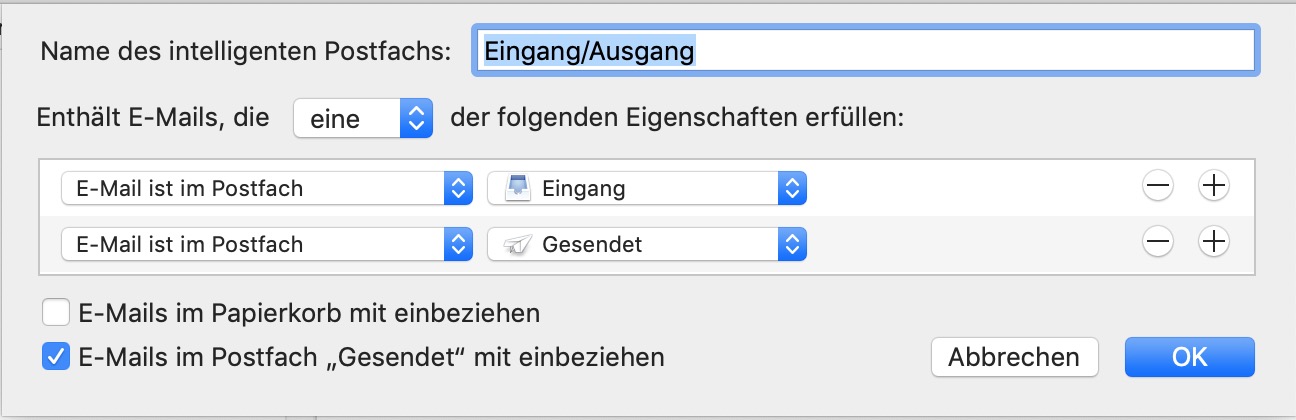Uncheck including E-Mails im Postfach Gesendet
The image size is (1296, 420).
point(55,357)
